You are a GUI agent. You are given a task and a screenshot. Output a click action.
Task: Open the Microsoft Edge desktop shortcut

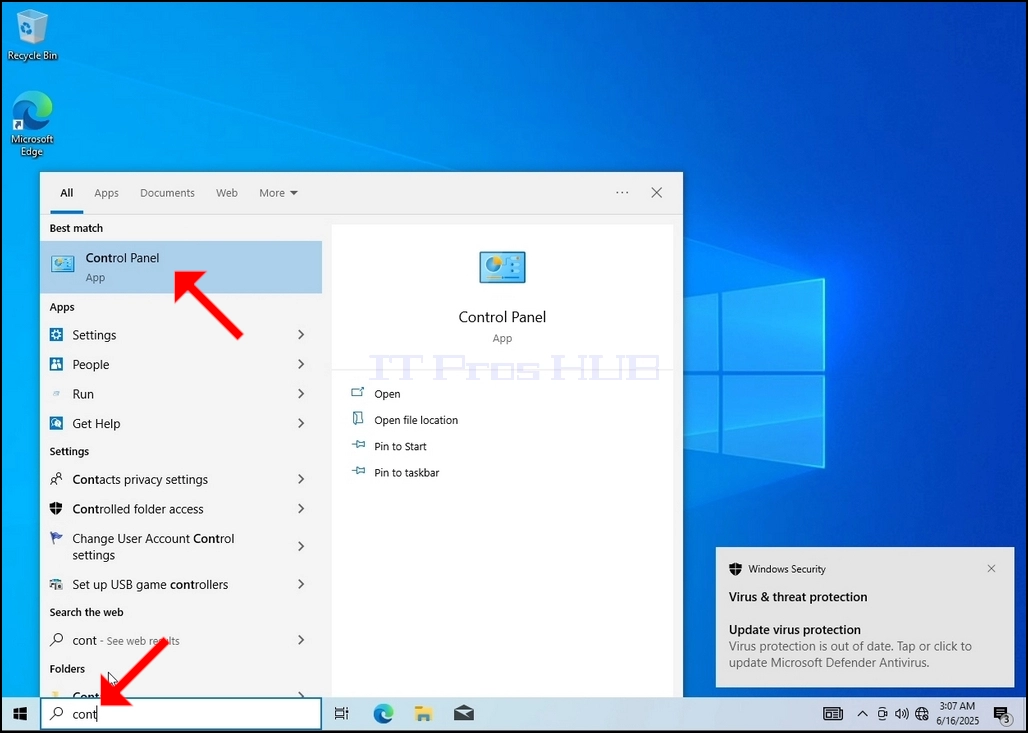tap(31, 125)
